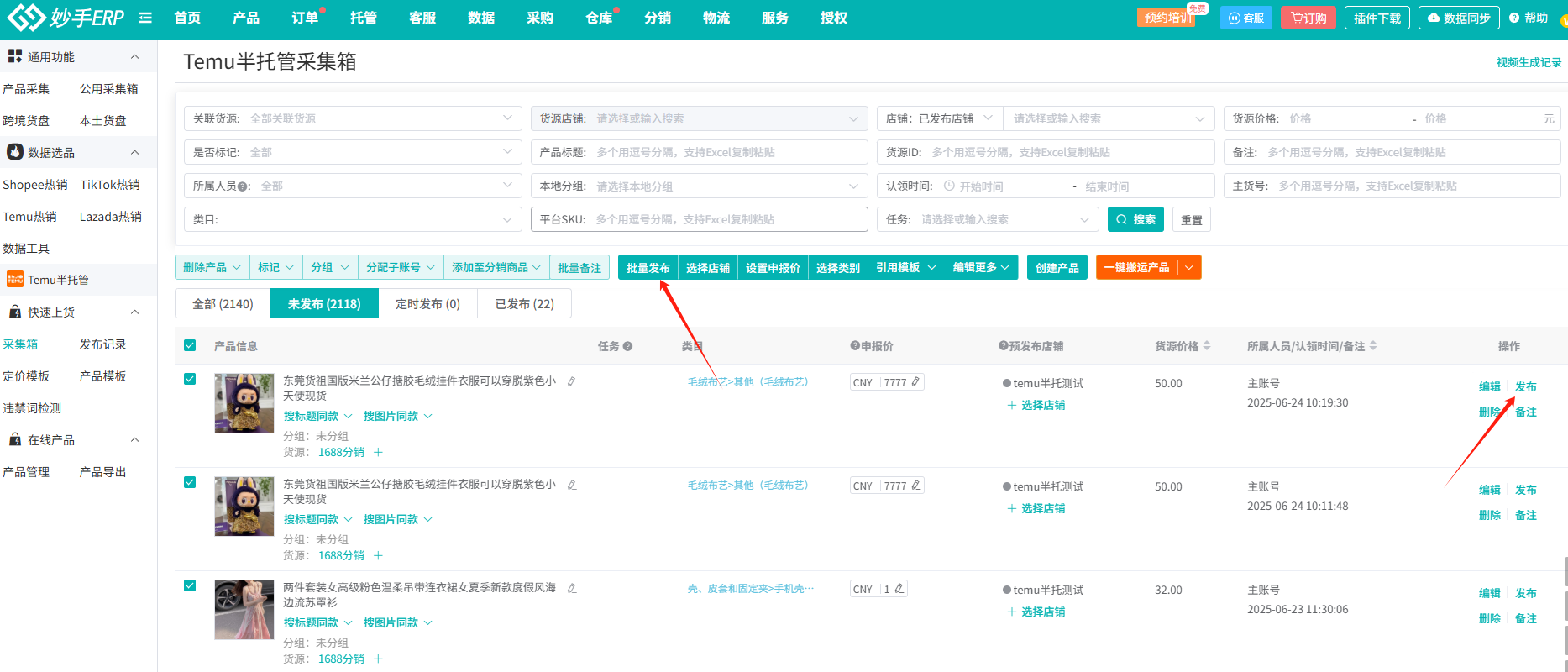This screenshot has height=672, width=1568.
Task: Click the 产品标题 input field
Action: (x=700, y=152)
